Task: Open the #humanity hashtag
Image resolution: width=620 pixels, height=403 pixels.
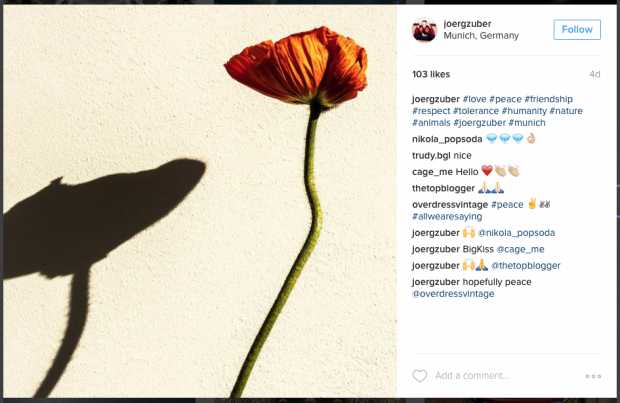Action: click(524, 111)
